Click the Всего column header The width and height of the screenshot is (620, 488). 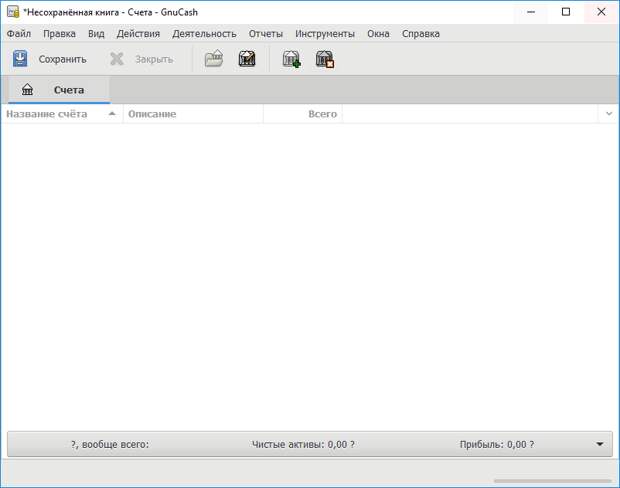click(x=303, y=114)
